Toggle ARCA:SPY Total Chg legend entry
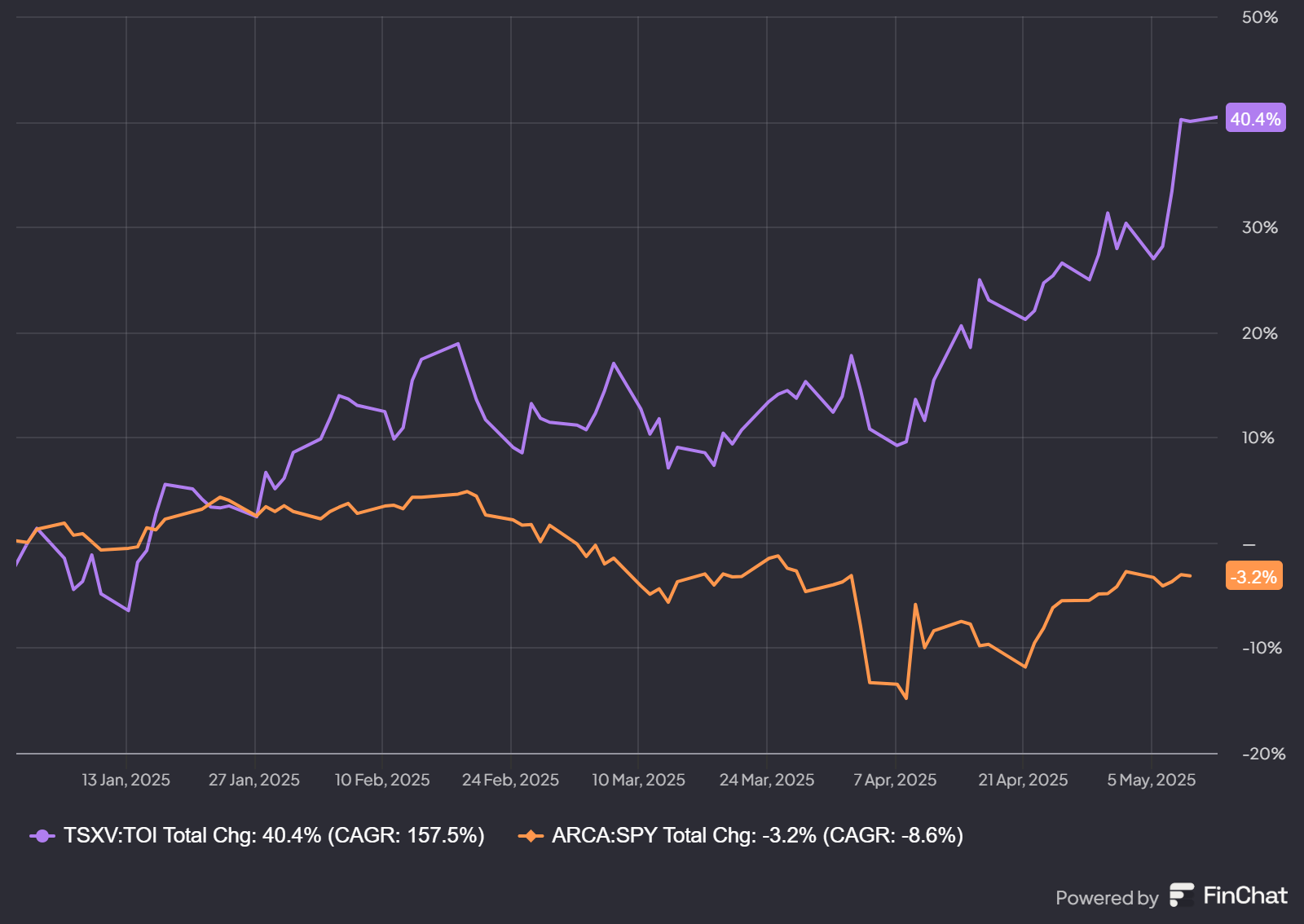Viewport: 1304px width, 924px height. point(741,836)
